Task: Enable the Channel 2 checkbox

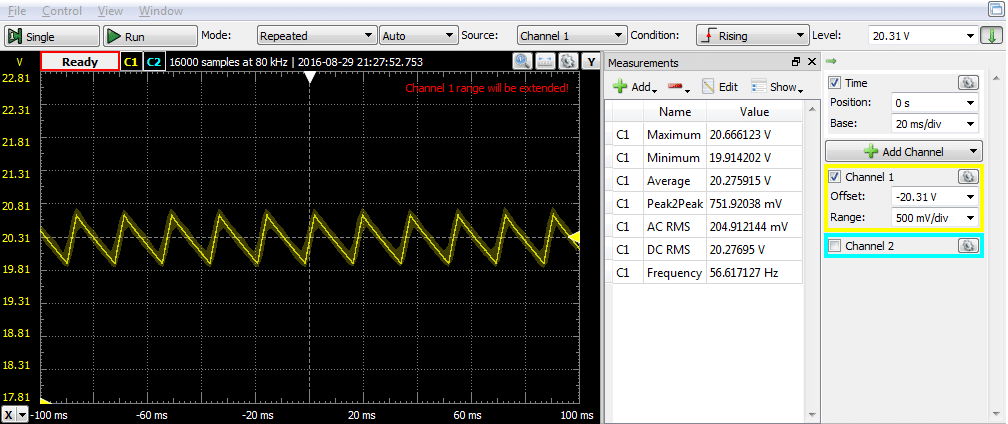Action: (x=836, y=246)
